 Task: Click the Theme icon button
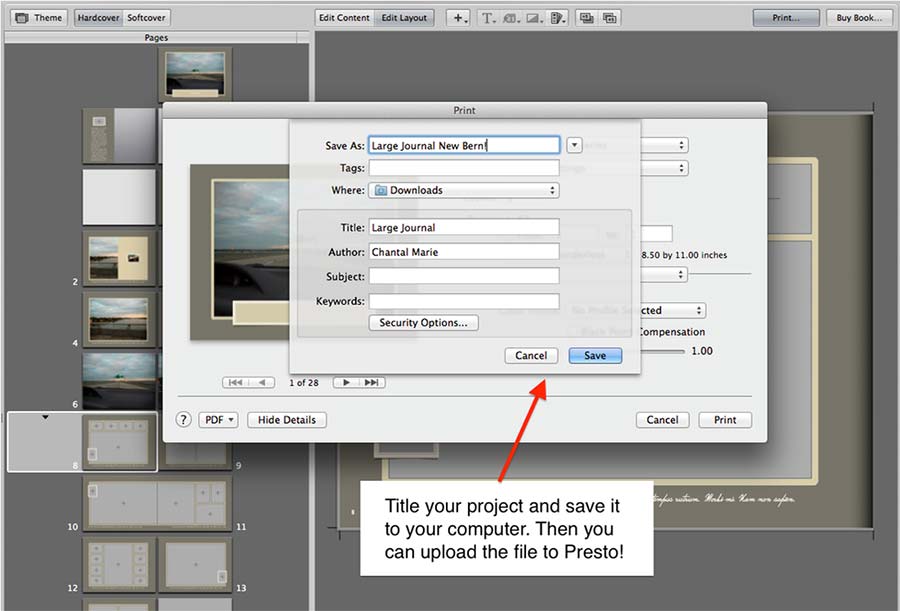(39, 18)
